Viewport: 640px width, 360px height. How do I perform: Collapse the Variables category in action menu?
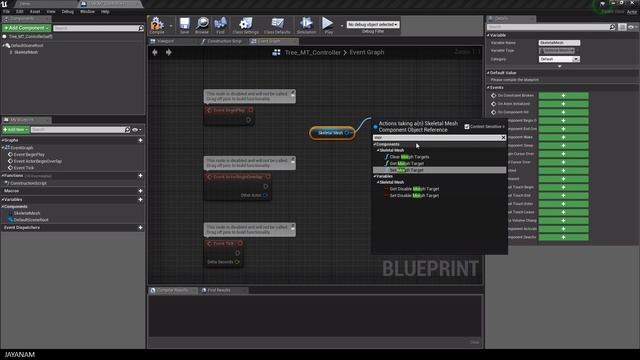point(374,176)
